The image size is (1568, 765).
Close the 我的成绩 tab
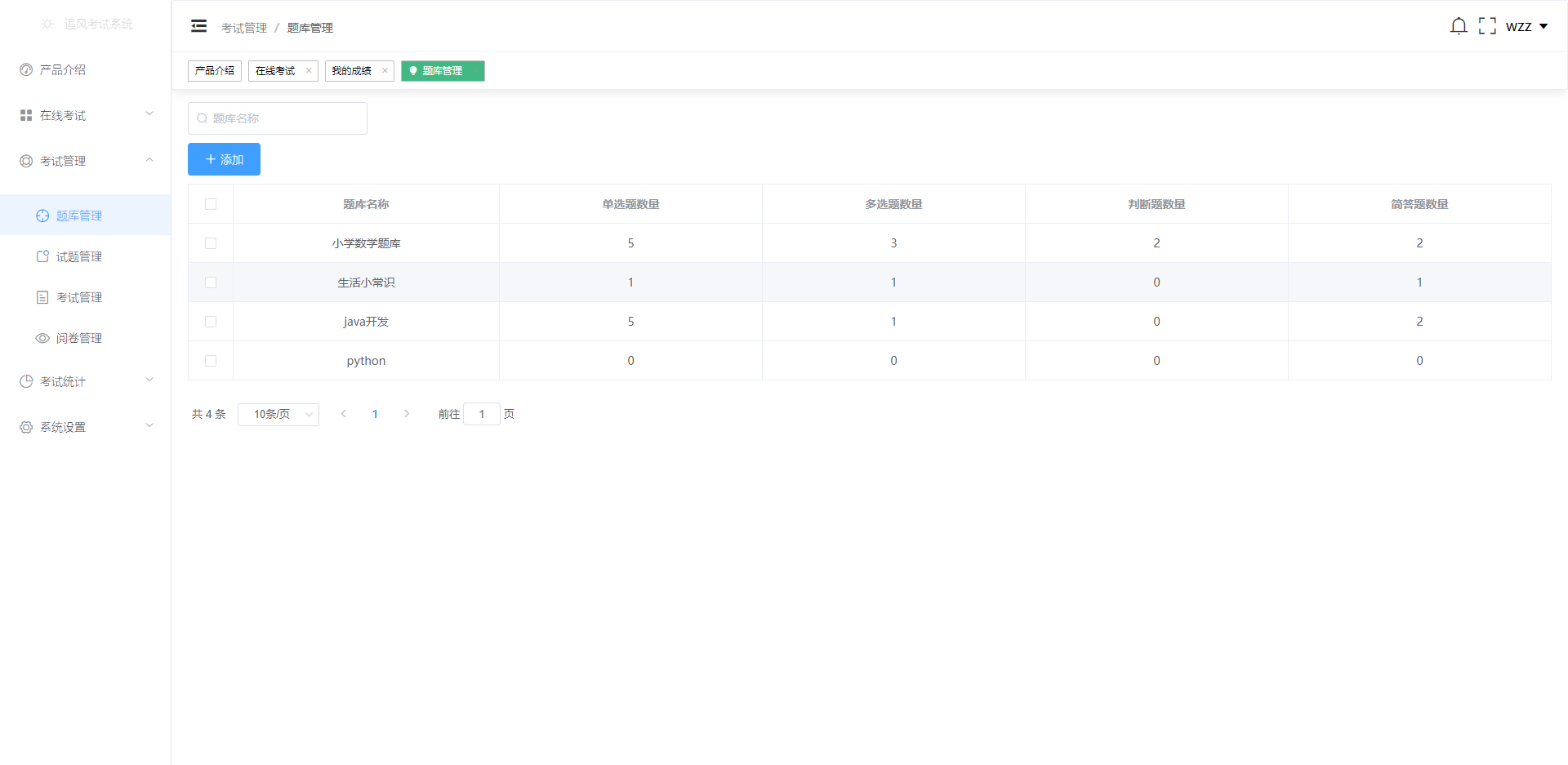(385, 71)
